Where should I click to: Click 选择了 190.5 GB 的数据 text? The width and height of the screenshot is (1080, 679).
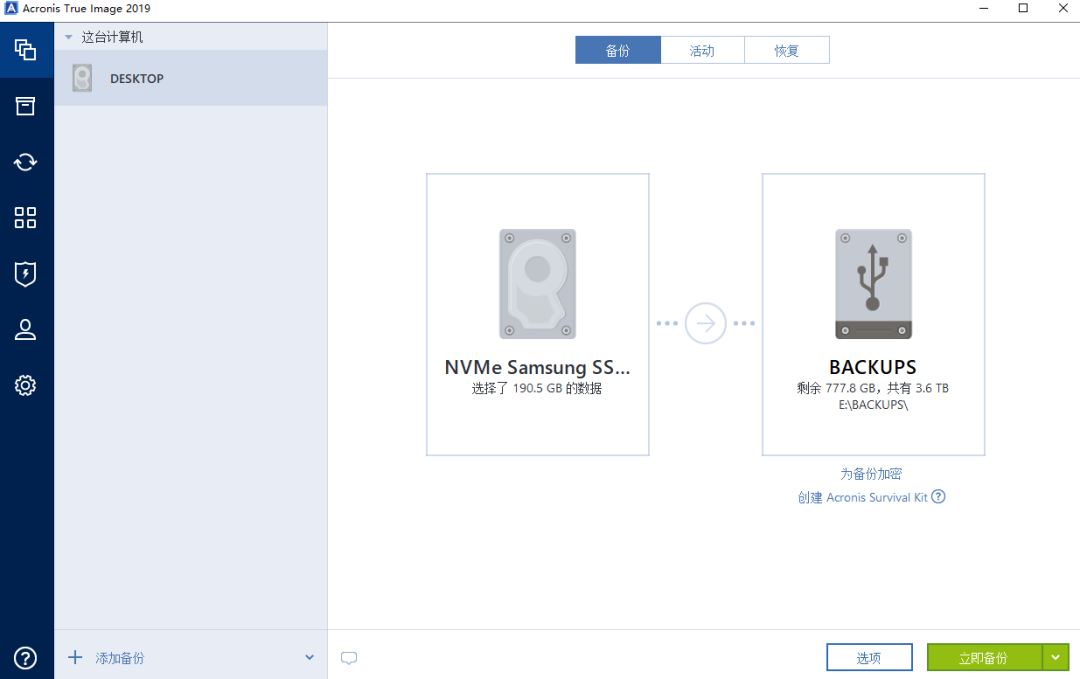click(x=537, y=388)
